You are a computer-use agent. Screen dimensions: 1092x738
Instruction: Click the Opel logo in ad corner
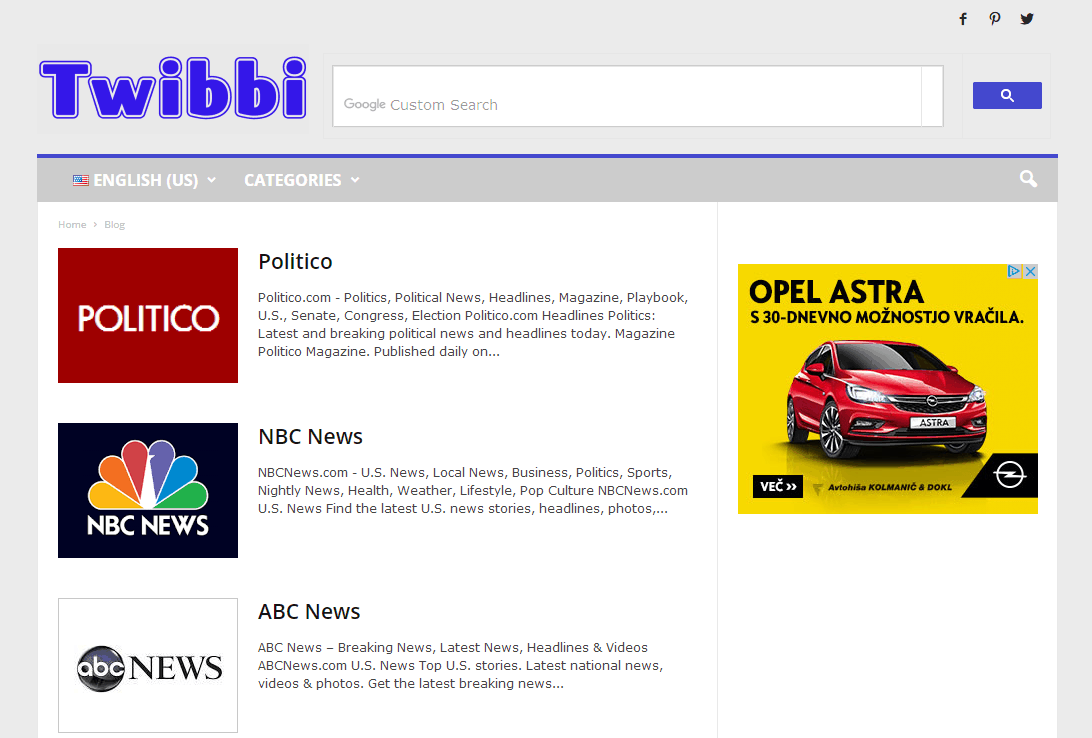coord(1009,476)
